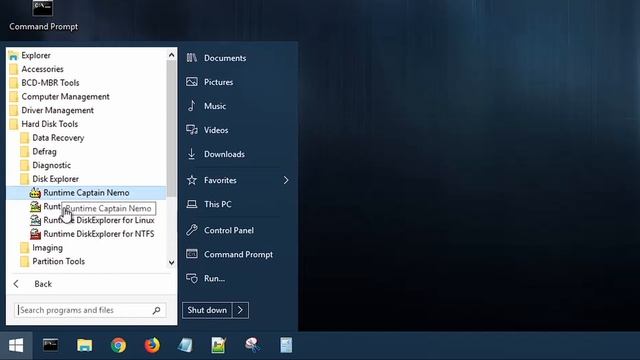Click the program list scroll down arrow
The width and height of the screenshot is (640, 360).
(x=171, y=262)
